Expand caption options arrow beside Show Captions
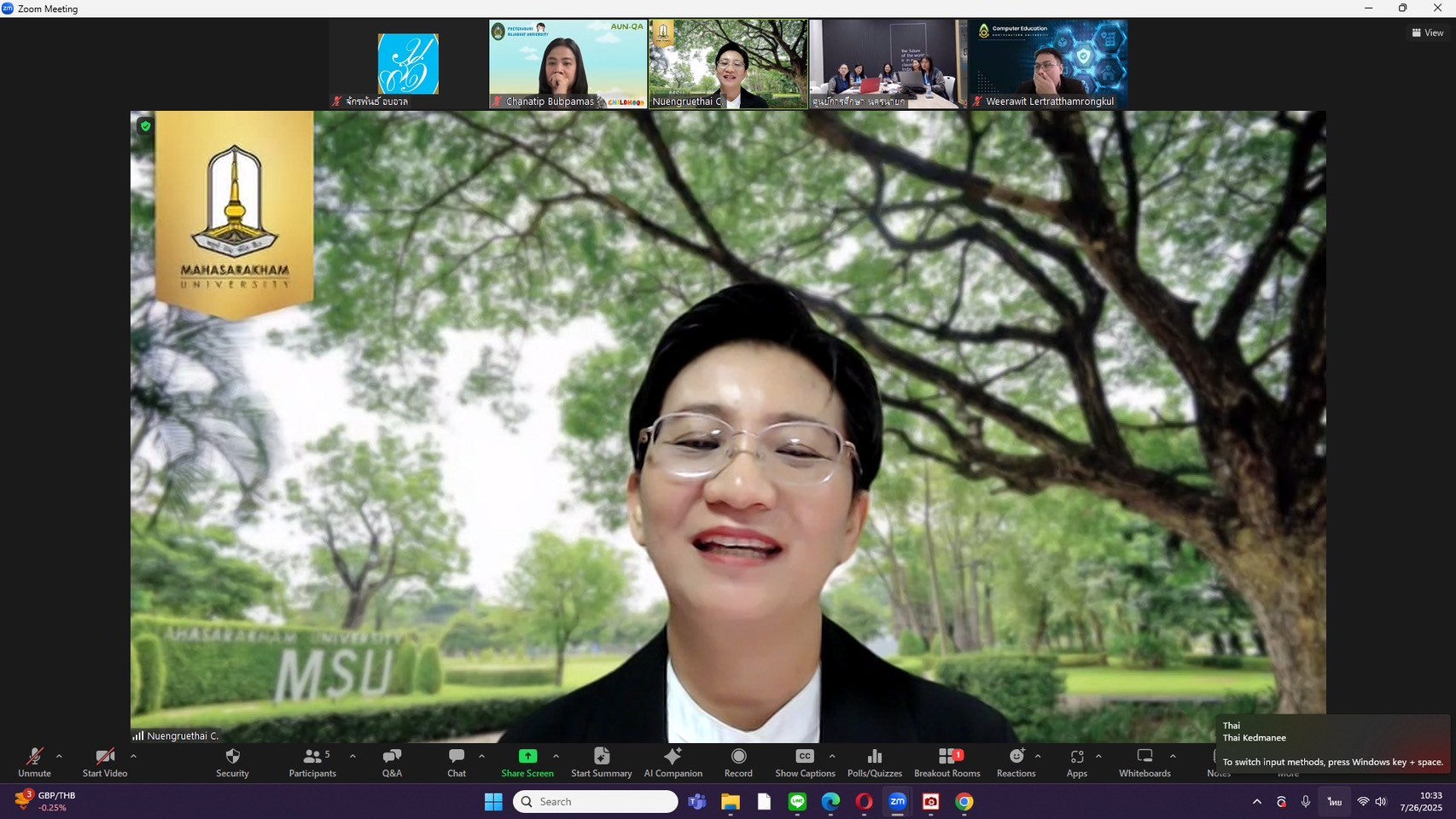1456x819 pixels. pyautogui.click(x=832, y=756)
